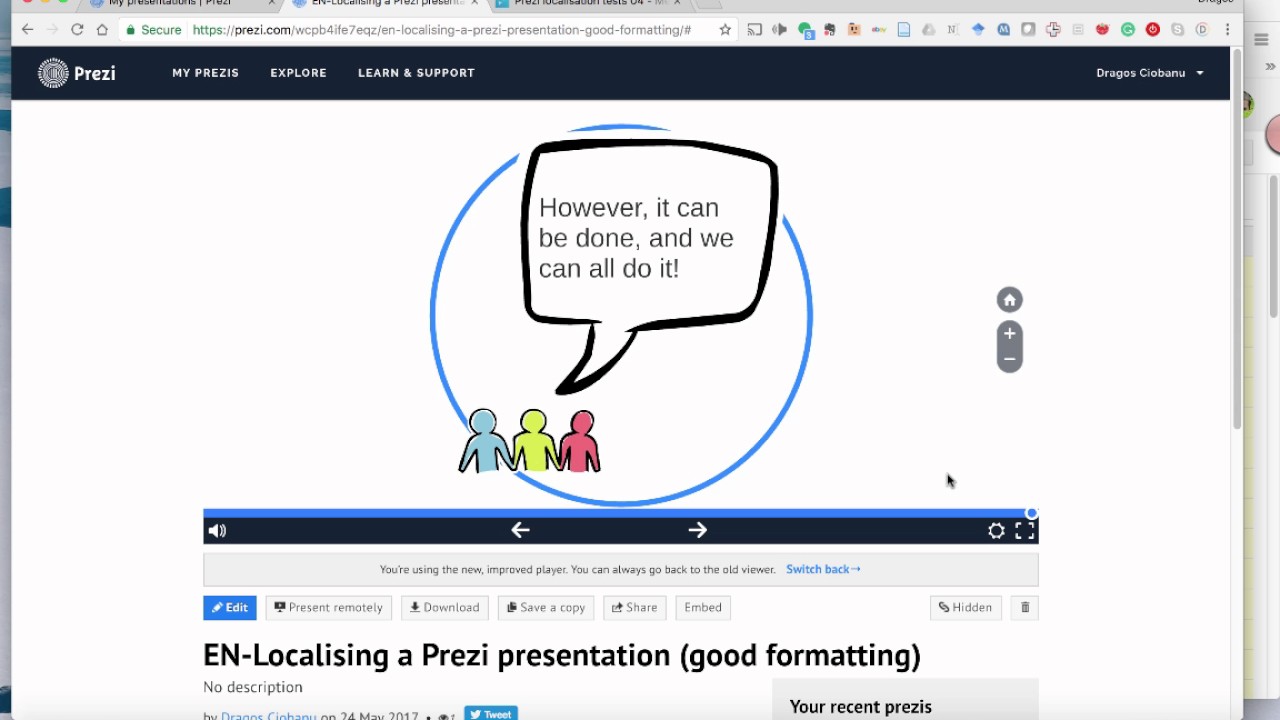Click the Edit button
The height and width of the screenshot is (720, 1280).
click(230, 608)
